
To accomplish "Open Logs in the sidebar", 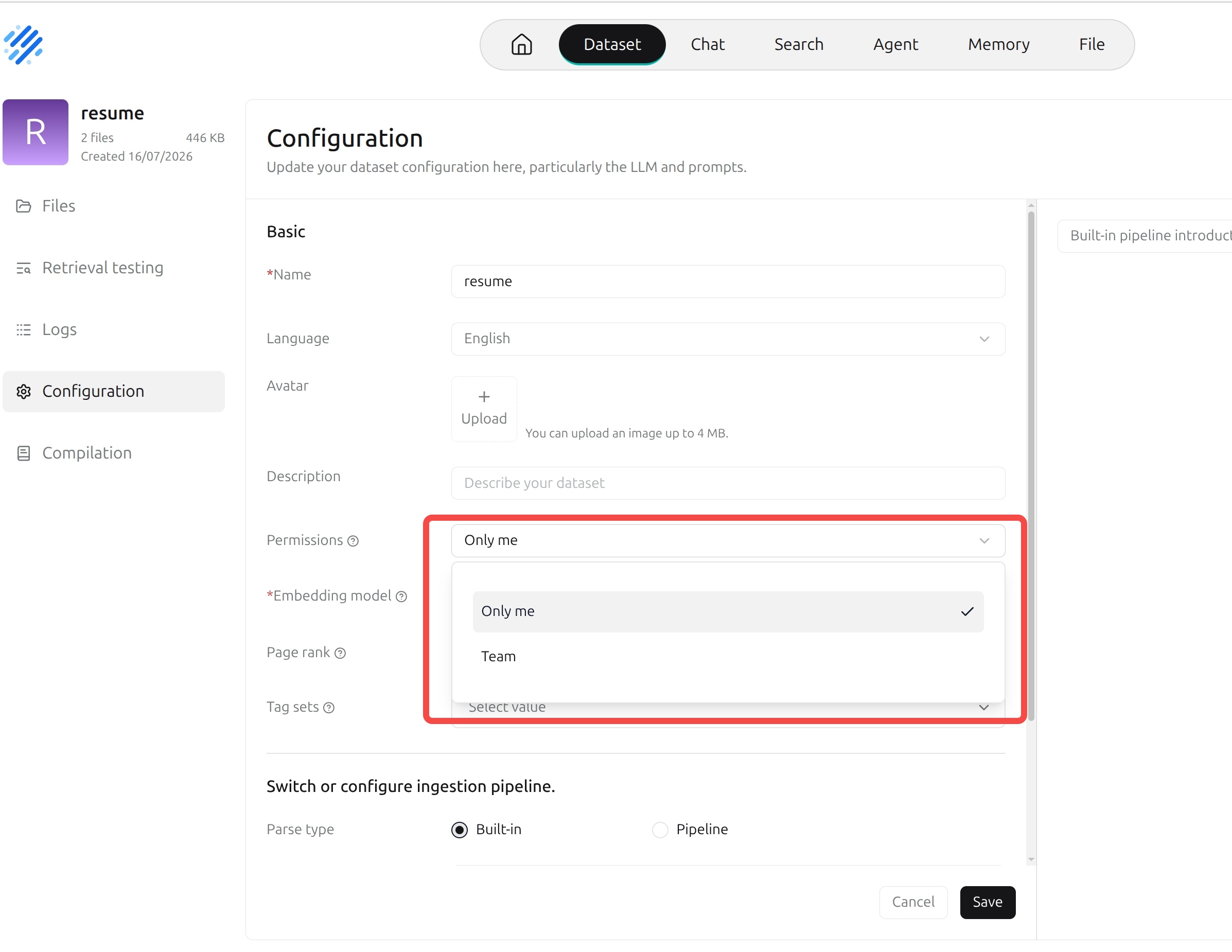I will pos(113,329).
